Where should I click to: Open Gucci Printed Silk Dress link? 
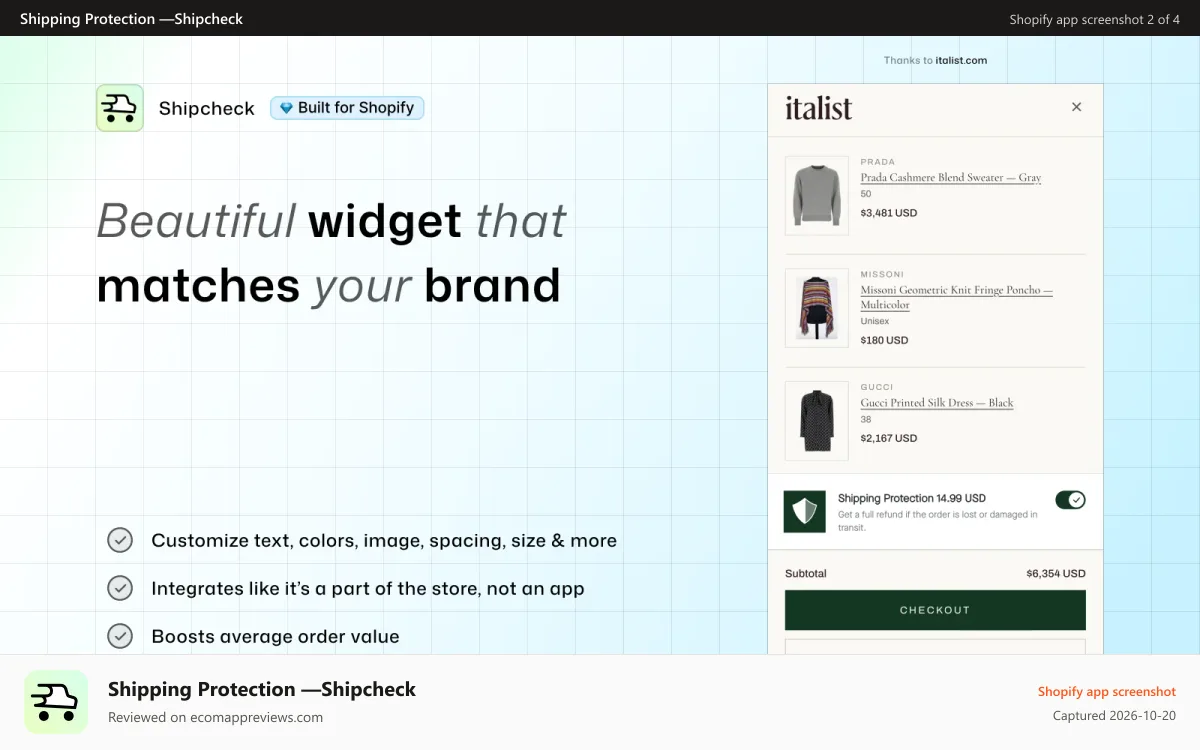click(937, 403)
